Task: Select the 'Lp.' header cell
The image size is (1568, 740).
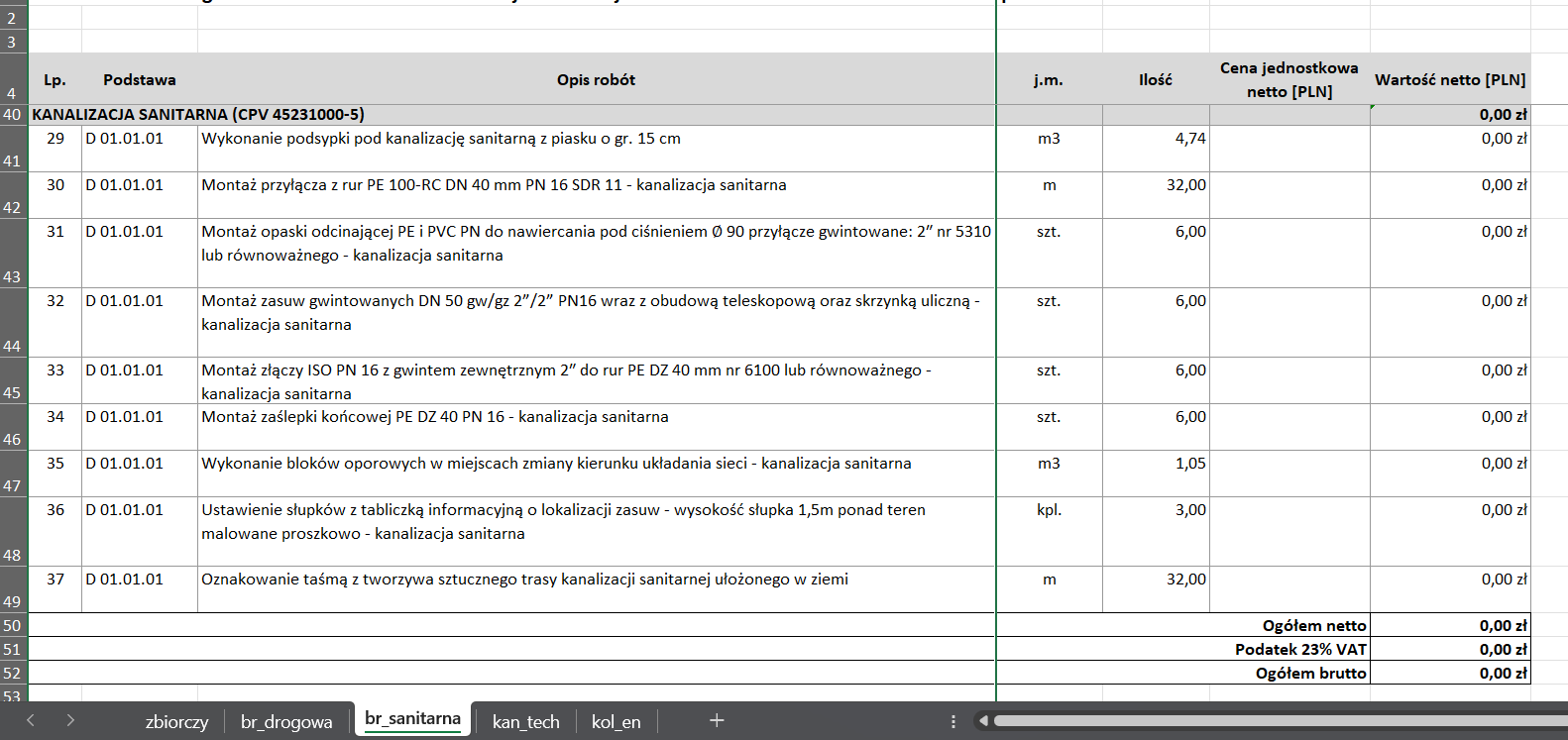Action: pos(56,79)
